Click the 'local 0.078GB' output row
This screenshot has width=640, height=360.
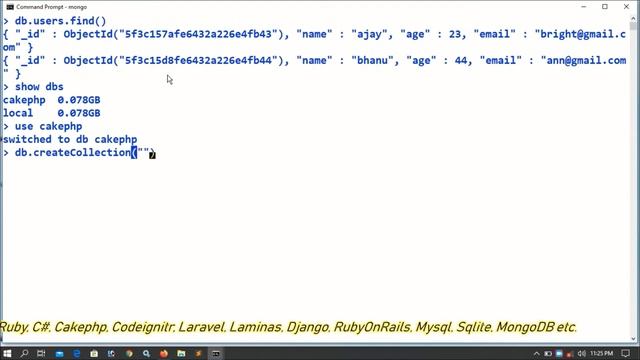(x=51, y=113)
